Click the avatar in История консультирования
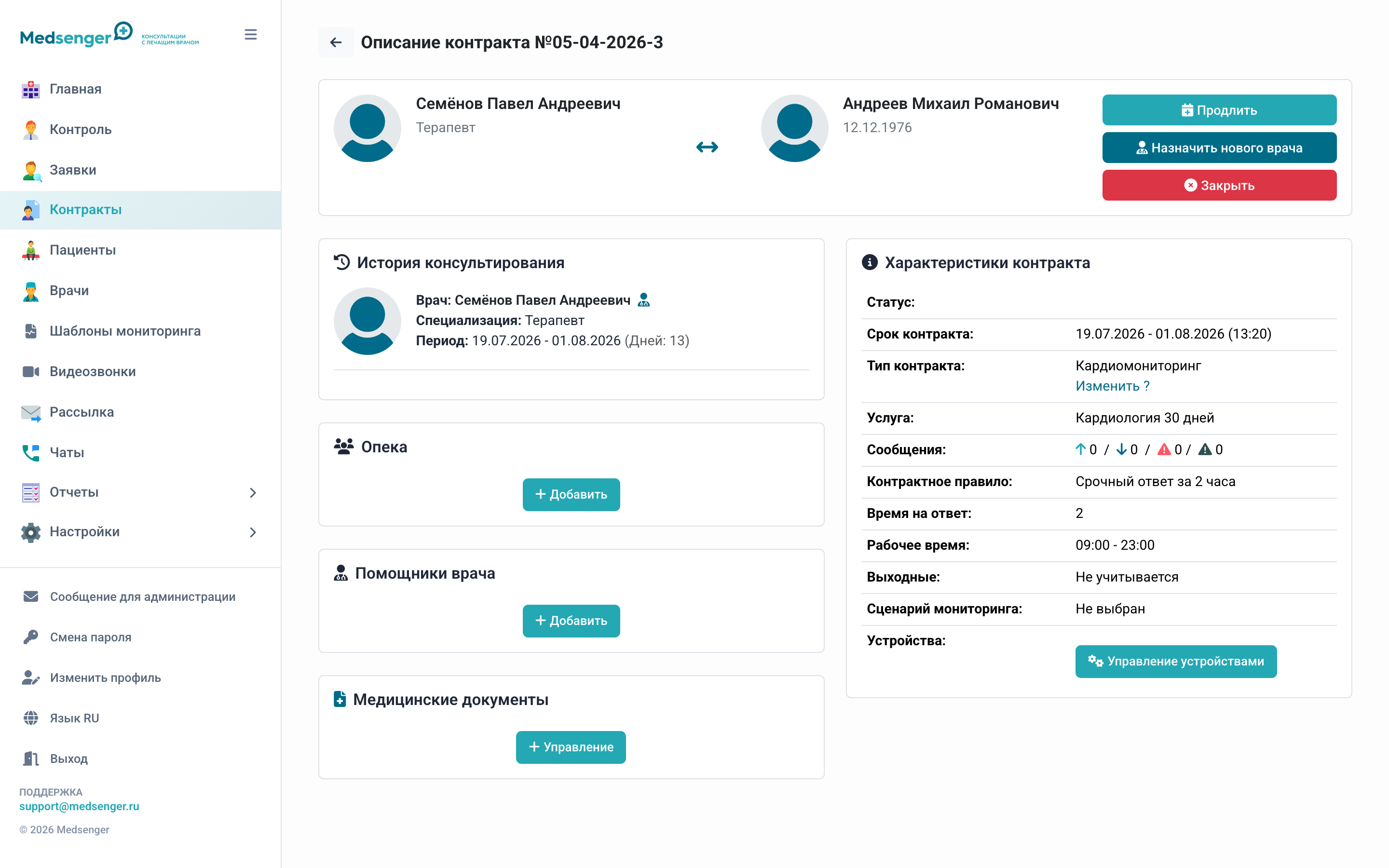1389x868 pixels. tap(368, 321)
